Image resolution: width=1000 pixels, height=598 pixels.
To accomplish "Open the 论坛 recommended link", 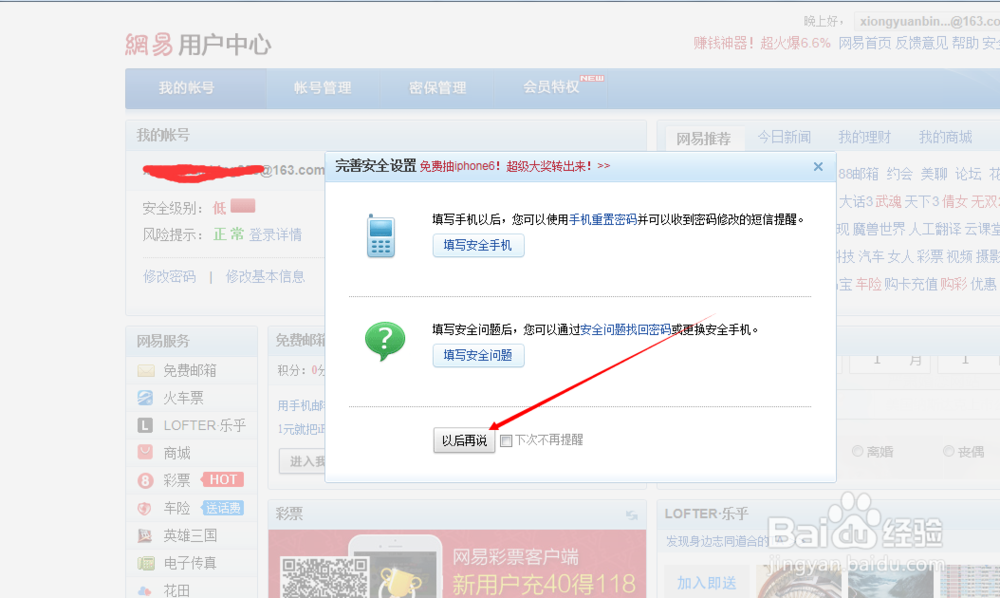I will coord(968,174).
